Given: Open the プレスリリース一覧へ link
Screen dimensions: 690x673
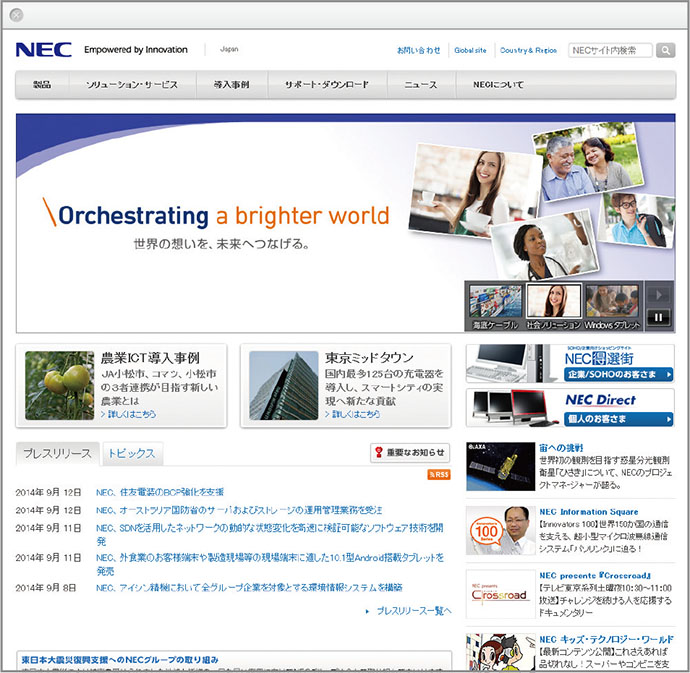Looking at the screenshot, I should (414, 611).
